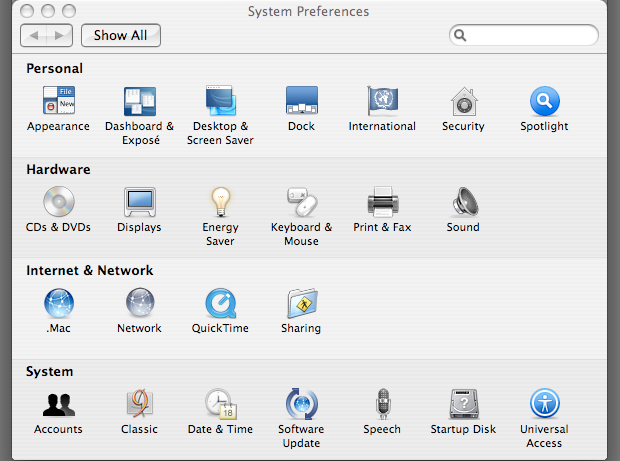Image resolution: width=620 pixels, height=461 pixels.
Task: Close the System Preferences window
Action: [x=27, y=11]
